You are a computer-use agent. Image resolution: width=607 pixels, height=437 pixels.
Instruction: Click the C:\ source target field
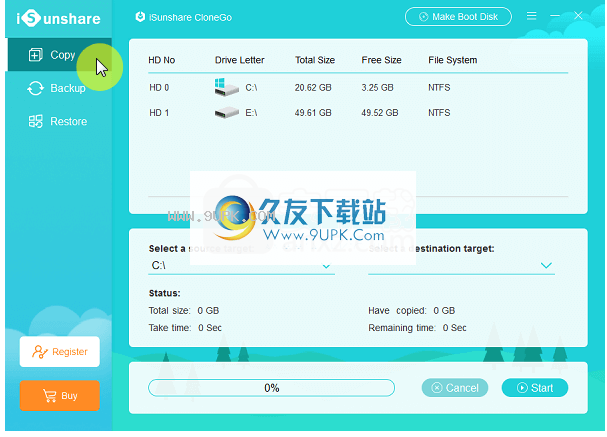click(x=241, y=266)
